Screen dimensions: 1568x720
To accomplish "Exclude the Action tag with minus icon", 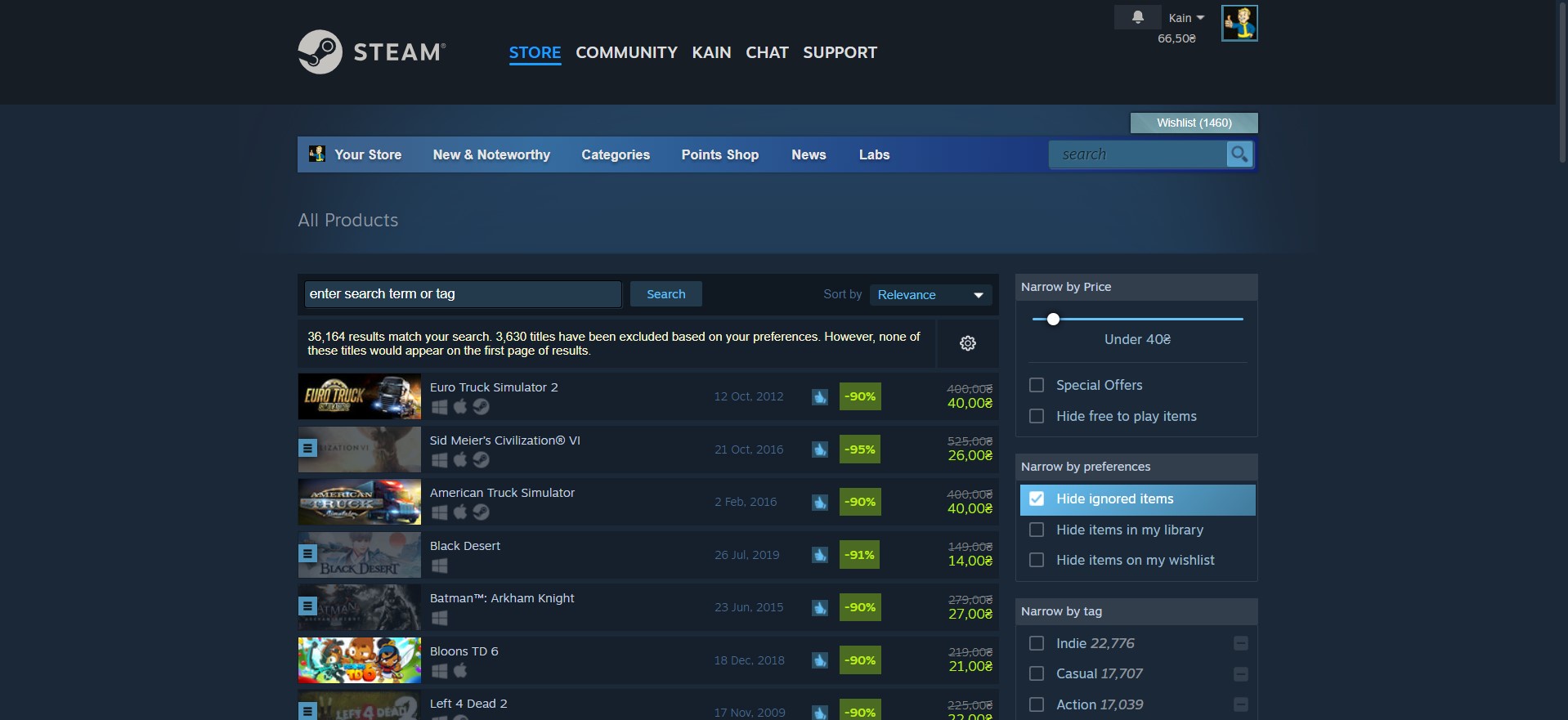I will tap(1240, 704).
